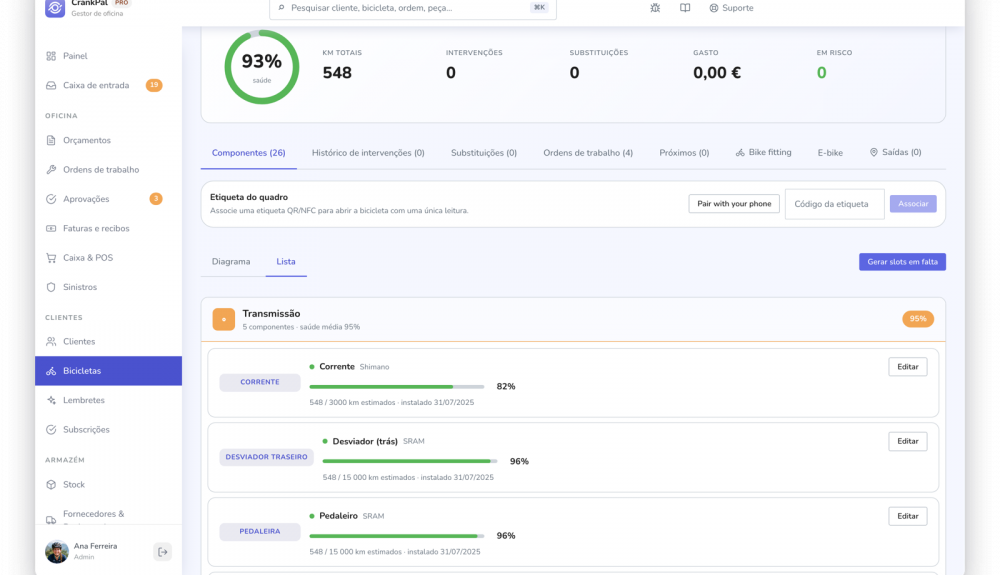Click Gerar slots em falta button

click(902, 262)
